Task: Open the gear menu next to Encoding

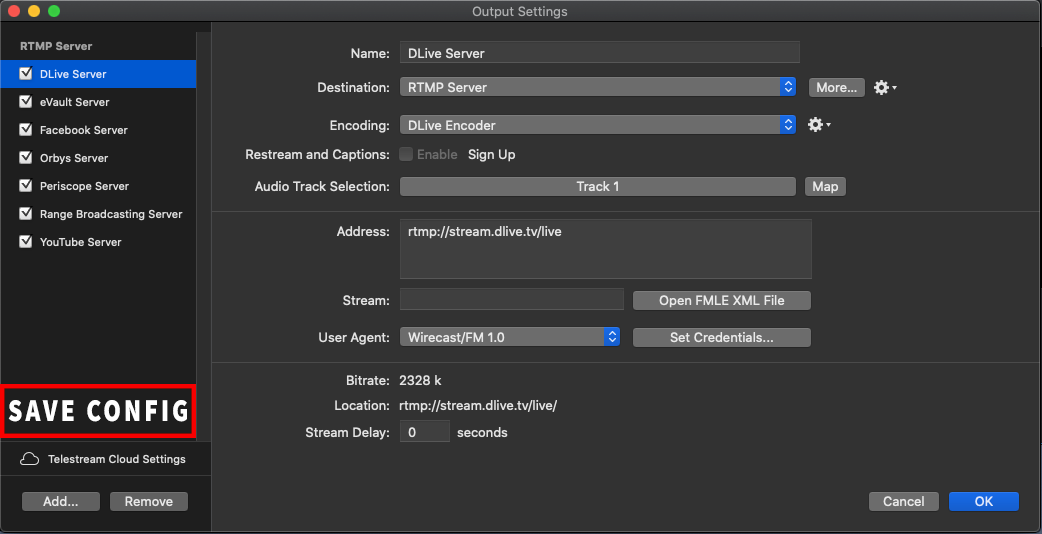Action: [x=819, y=125]
